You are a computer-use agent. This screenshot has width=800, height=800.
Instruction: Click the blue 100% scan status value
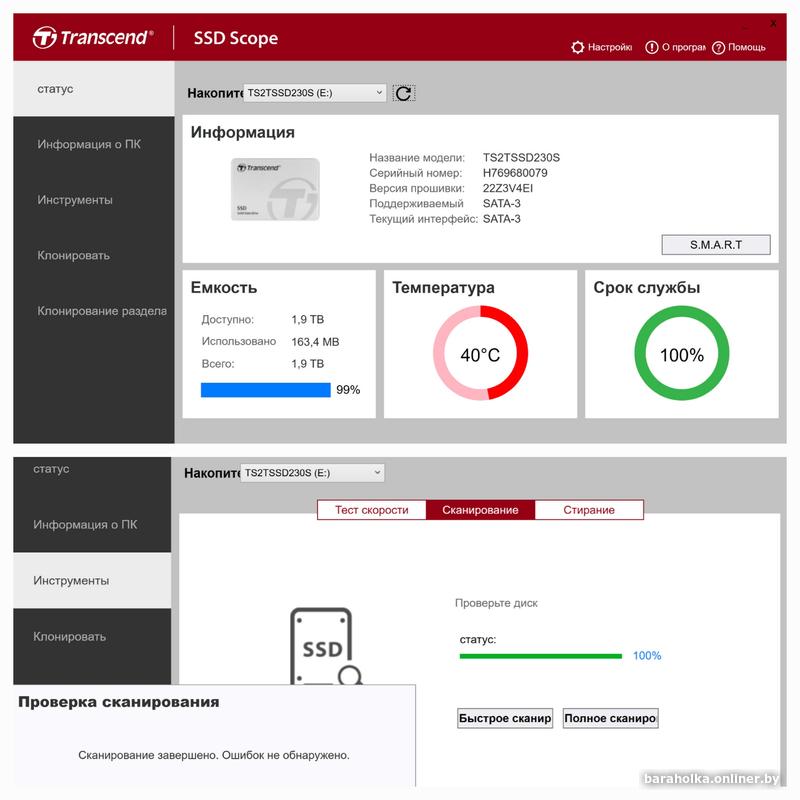pyautogui.click(x=647, y=656)
